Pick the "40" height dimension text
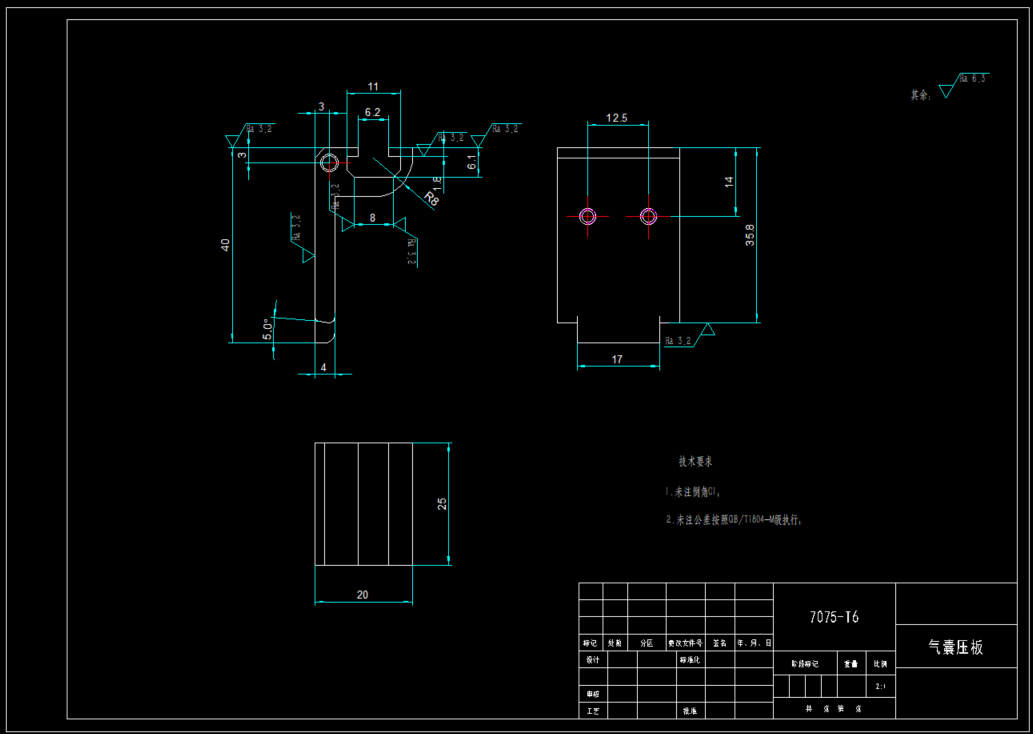 click(225, 245)
